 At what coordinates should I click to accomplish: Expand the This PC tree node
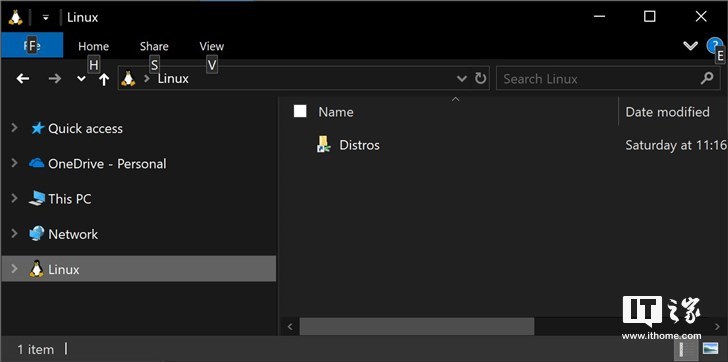tap(14, 198)
